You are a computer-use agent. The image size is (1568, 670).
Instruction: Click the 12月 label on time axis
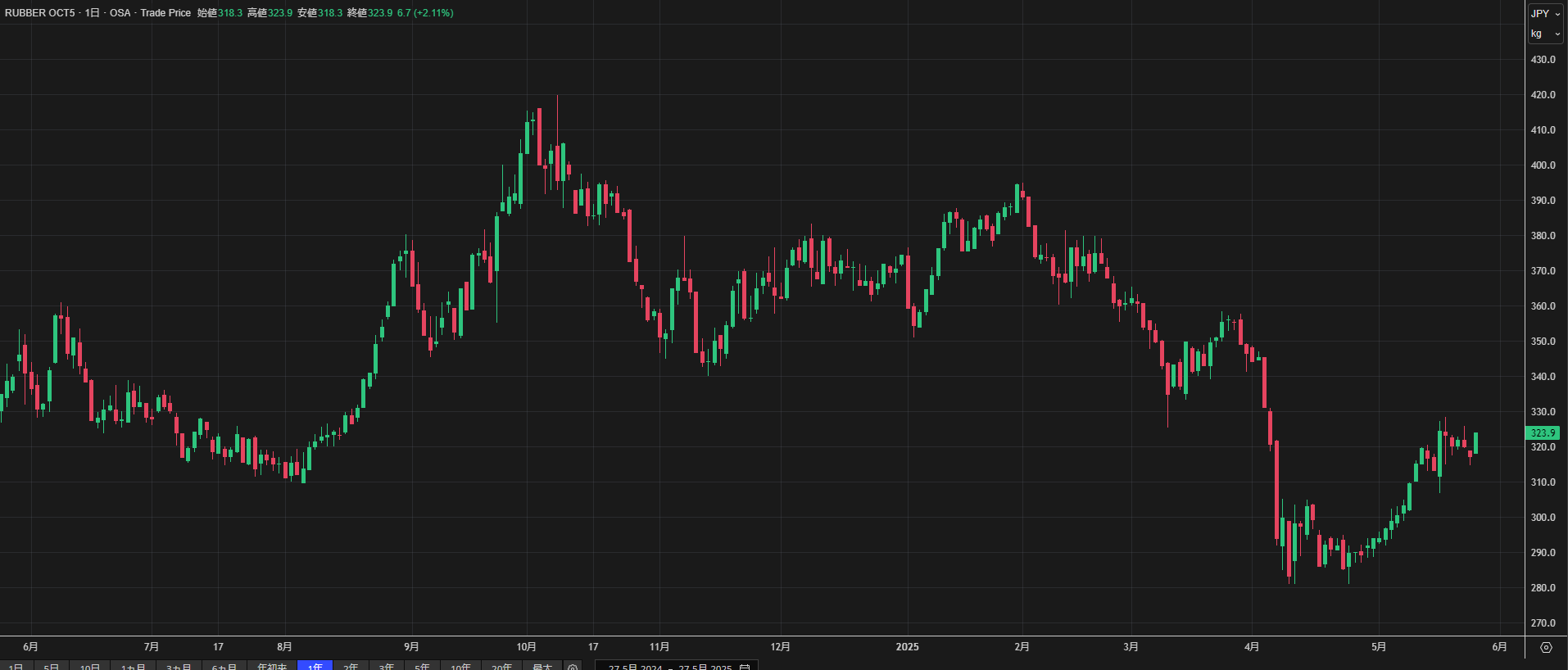point(780,647)
